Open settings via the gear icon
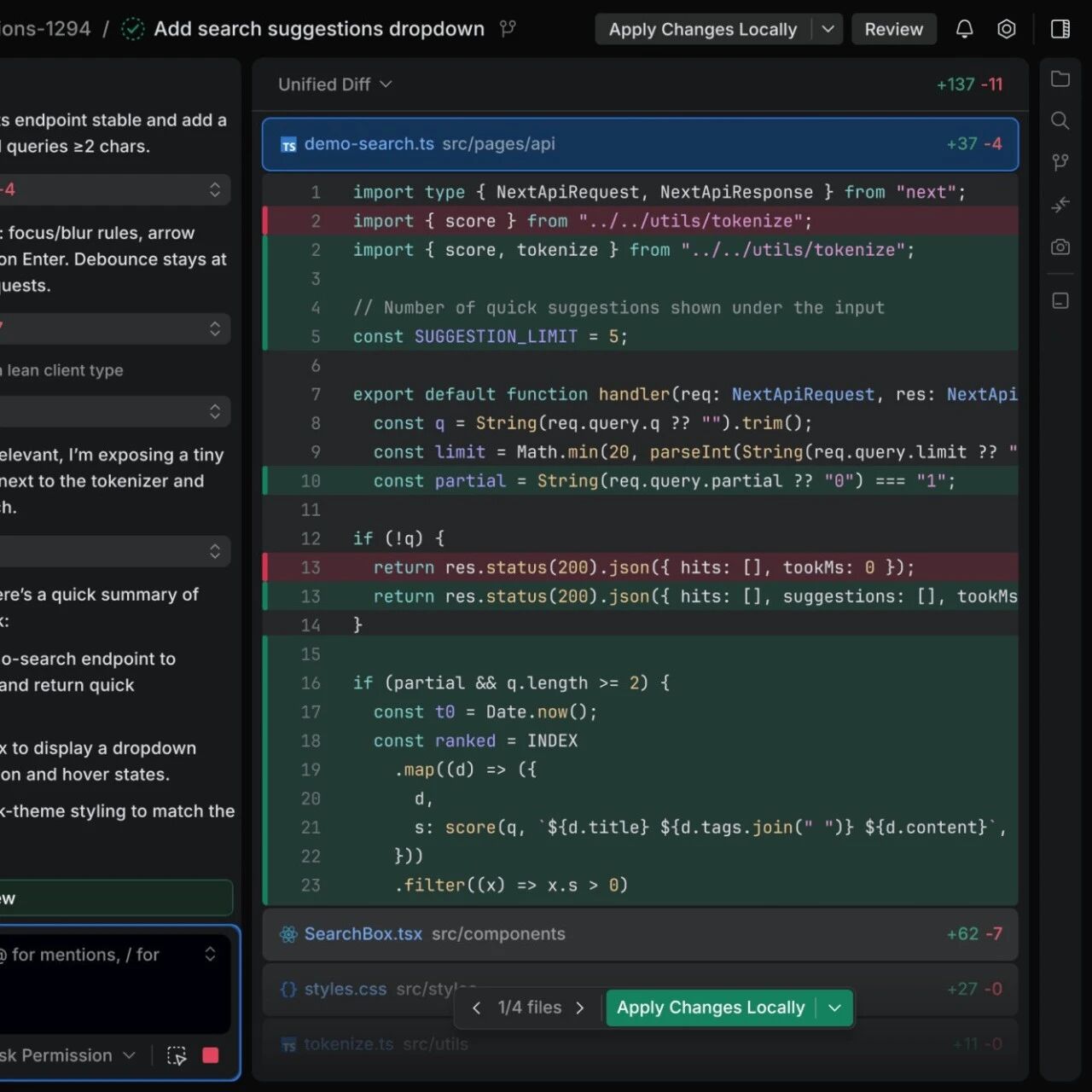The width and height of the screenshot is (1092, 1092). pyautogui.click(x=1007, y=29)
